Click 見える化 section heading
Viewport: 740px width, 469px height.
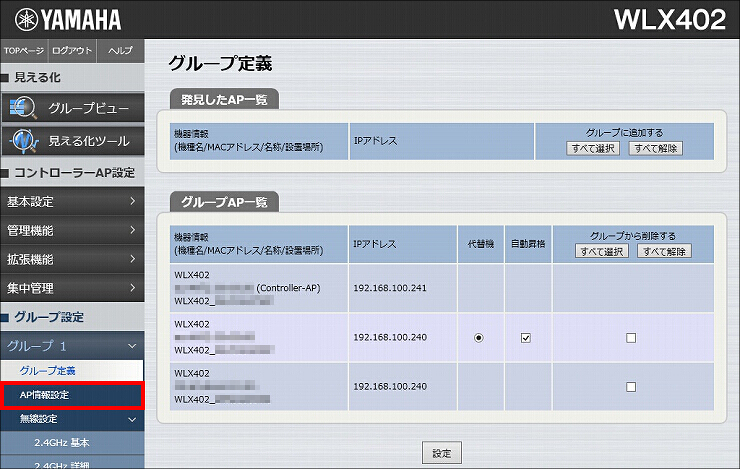(x=37, y=77)
